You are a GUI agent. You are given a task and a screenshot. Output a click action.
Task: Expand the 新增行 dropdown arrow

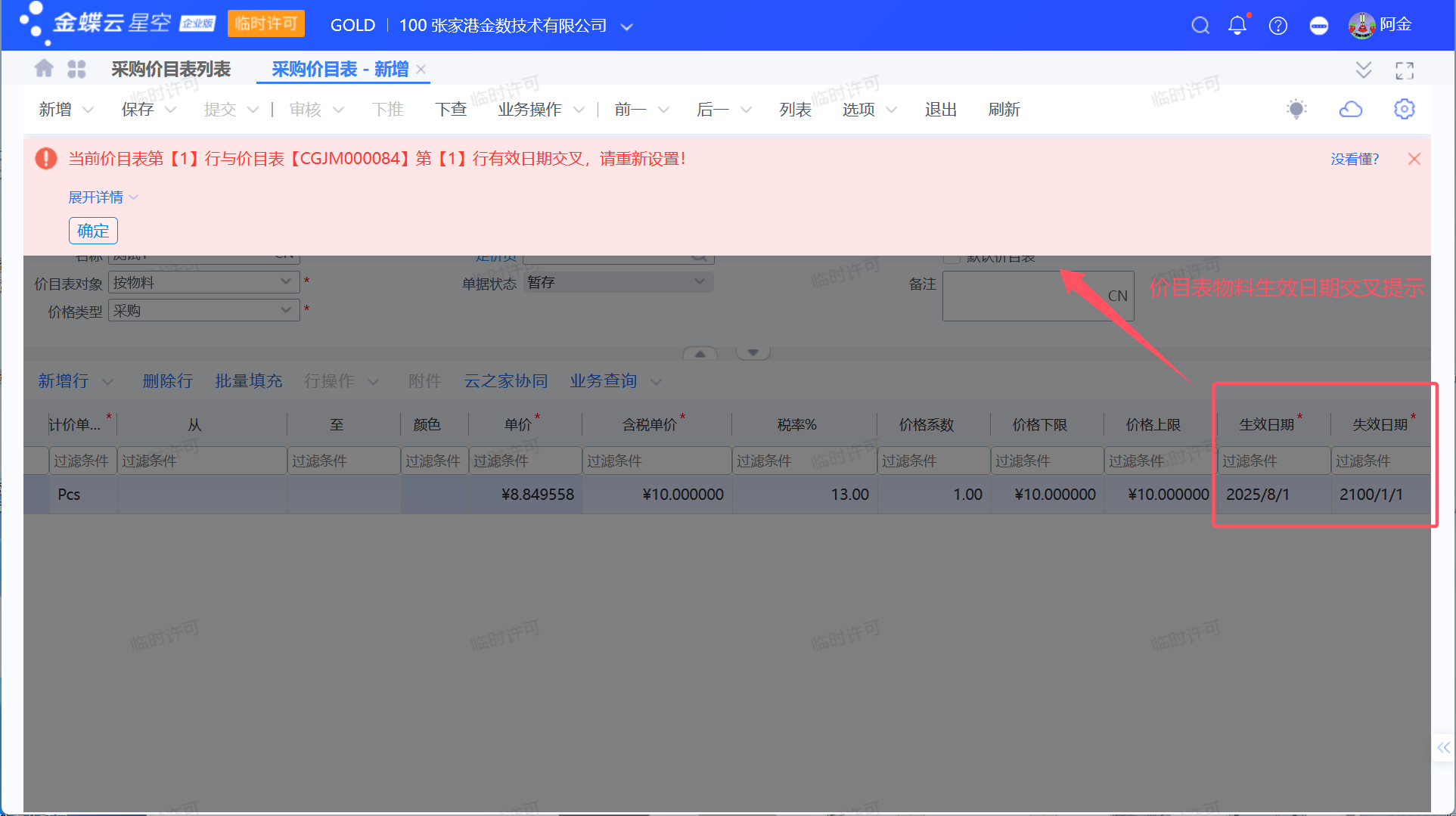coord(107,382)
